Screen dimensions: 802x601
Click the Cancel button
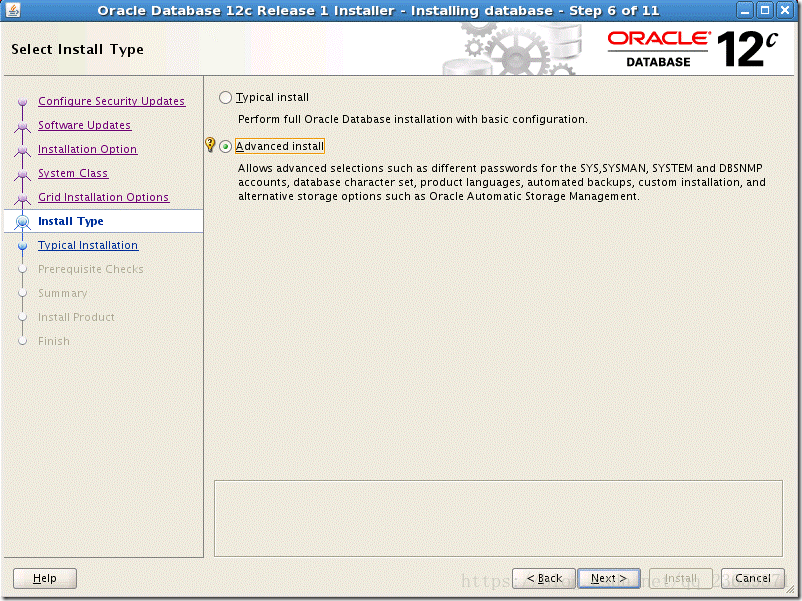coord(752,578)
